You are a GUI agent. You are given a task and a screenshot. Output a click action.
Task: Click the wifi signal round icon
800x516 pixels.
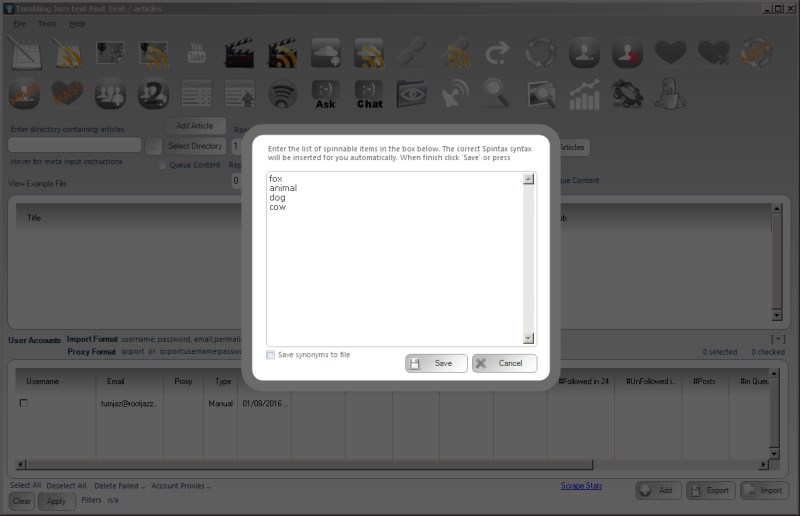click(283, 94)
